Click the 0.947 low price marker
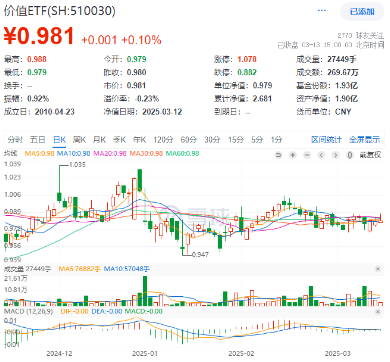 pos(201,255)
